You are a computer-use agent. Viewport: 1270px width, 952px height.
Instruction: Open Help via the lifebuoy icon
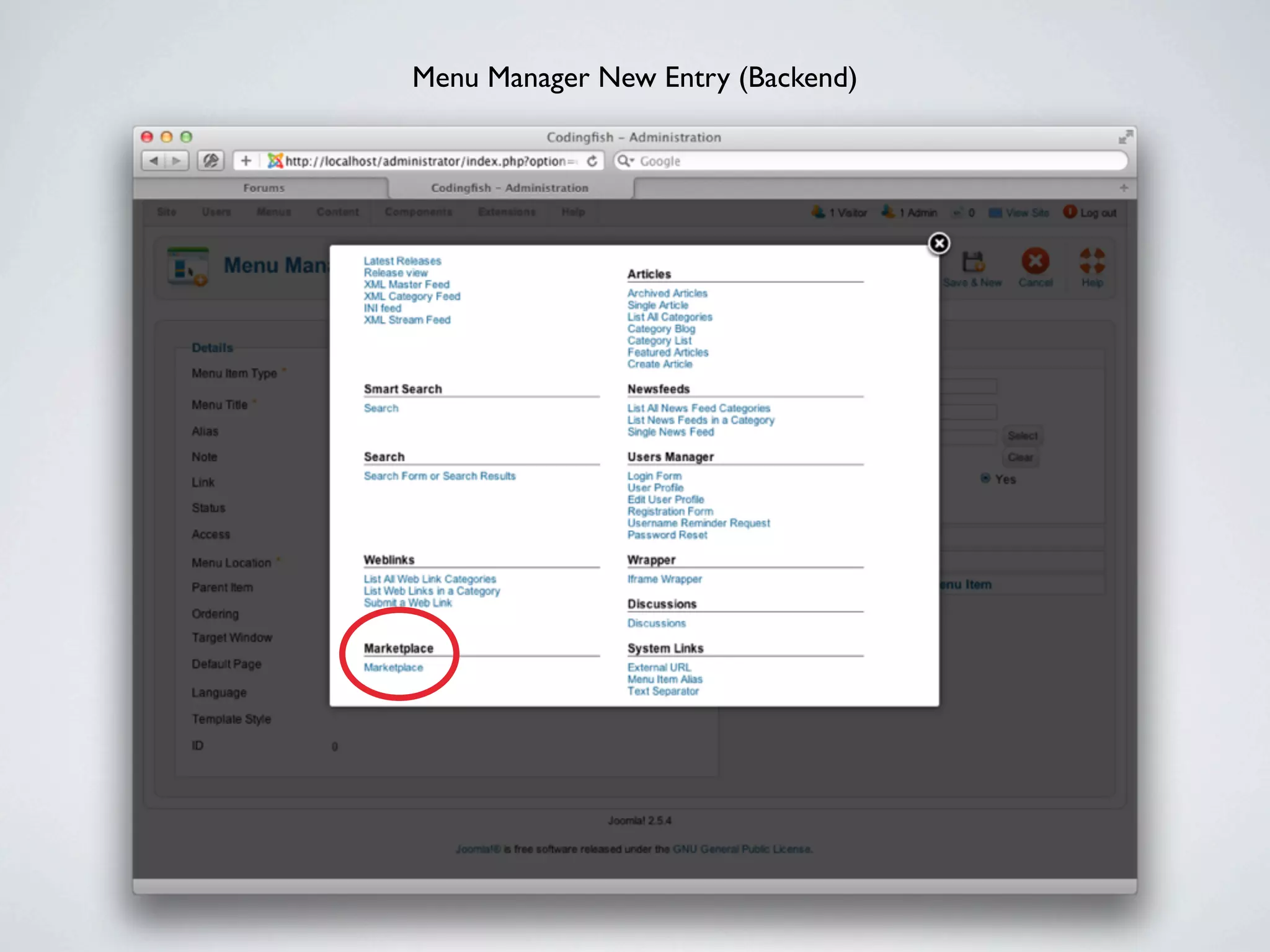pos(1092,261)
